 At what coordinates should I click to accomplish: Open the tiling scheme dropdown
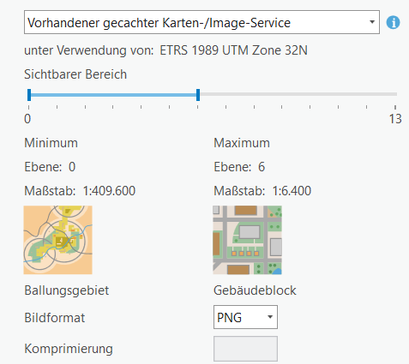point(202,22)
